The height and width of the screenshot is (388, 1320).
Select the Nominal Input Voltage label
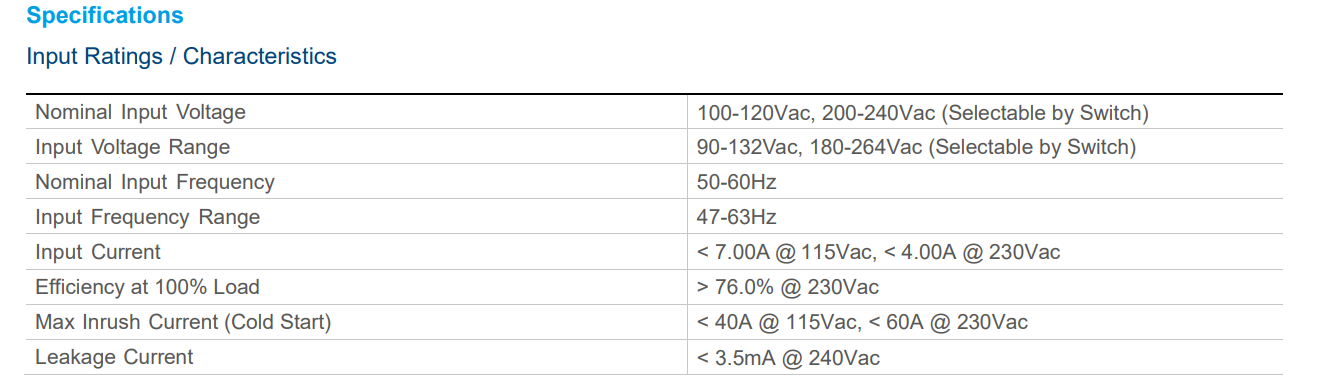140,112
